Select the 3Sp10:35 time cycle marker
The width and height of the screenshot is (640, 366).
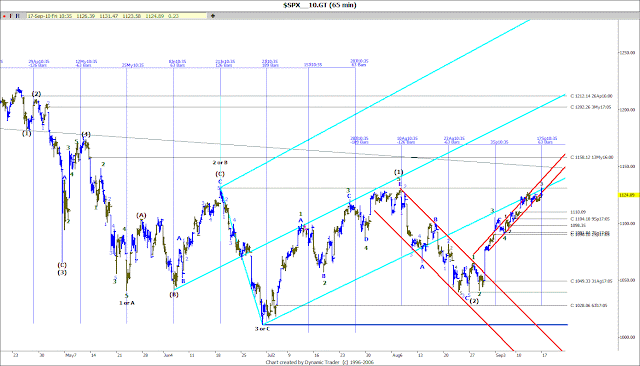pos(499,142)
